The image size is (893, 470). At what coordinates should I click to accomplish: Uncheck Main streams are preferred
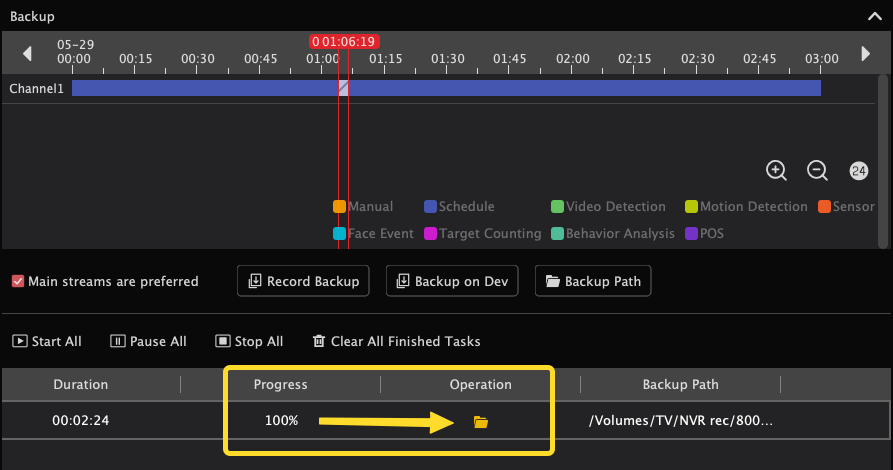pyautogui.click(x=18, y=281)
